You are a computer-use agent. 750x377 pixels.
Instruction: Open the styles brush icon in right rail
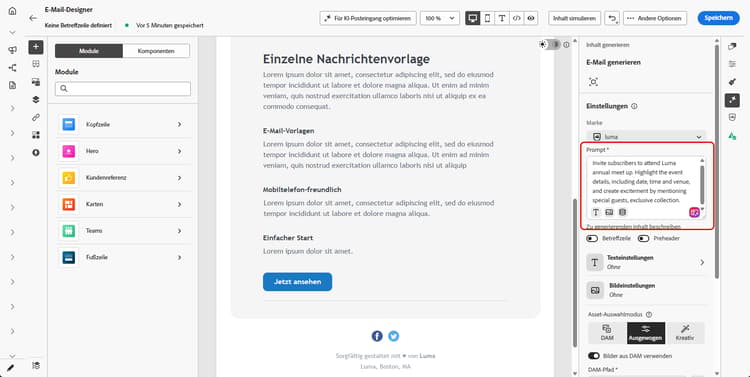pos(732,82)
